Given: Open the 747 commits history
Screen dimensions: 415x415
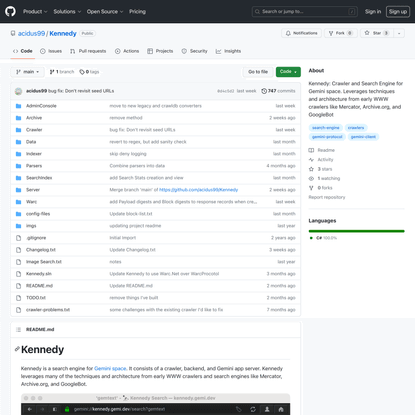Looking at the screenshot, I should [x=278, y=91].
